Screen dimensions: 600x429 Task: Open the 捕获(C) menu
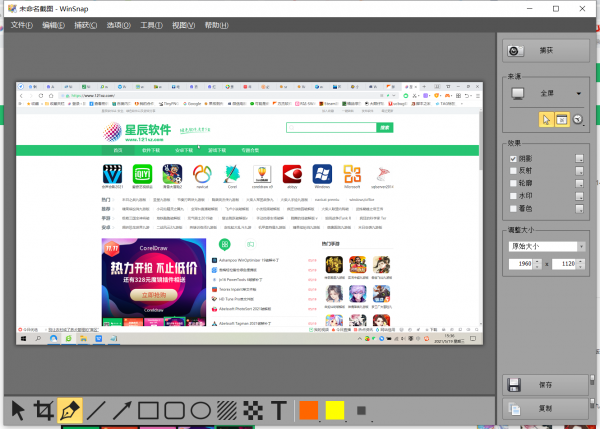click(x=85, y=25)
